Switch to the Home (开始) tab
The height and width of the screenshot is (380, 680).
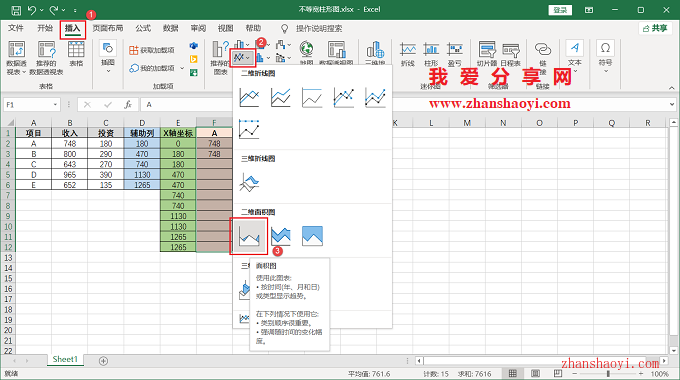[45, 28]
